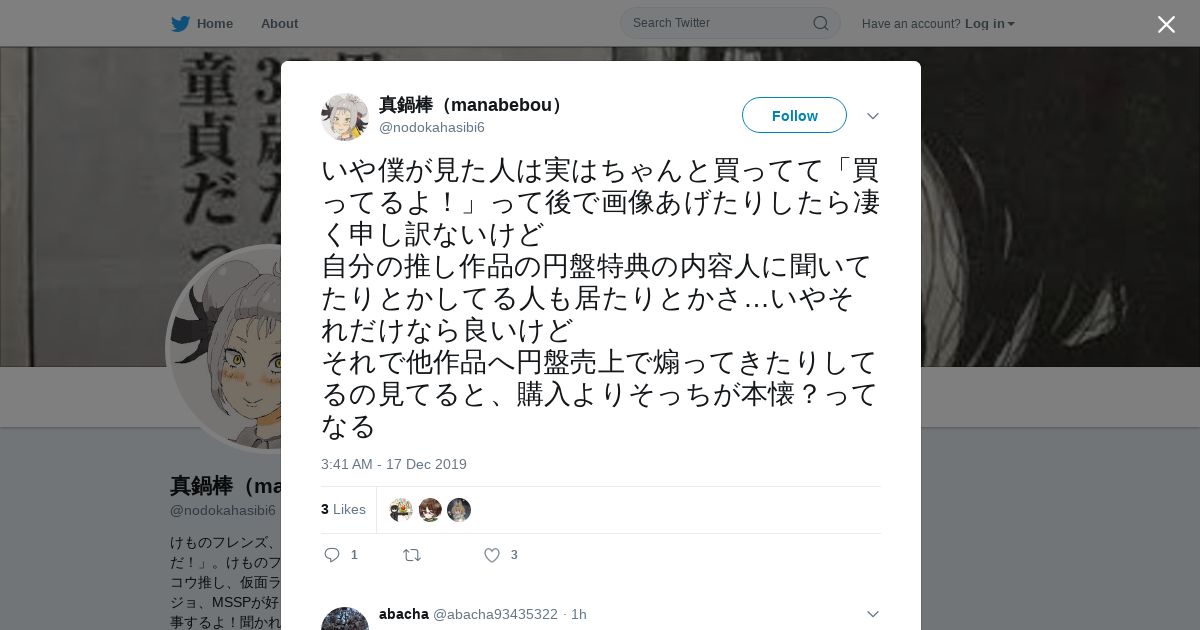The height and width of the screenshot is (630, 1200).
Task: Open options chevron on abacha's reply
Action: 873,614
